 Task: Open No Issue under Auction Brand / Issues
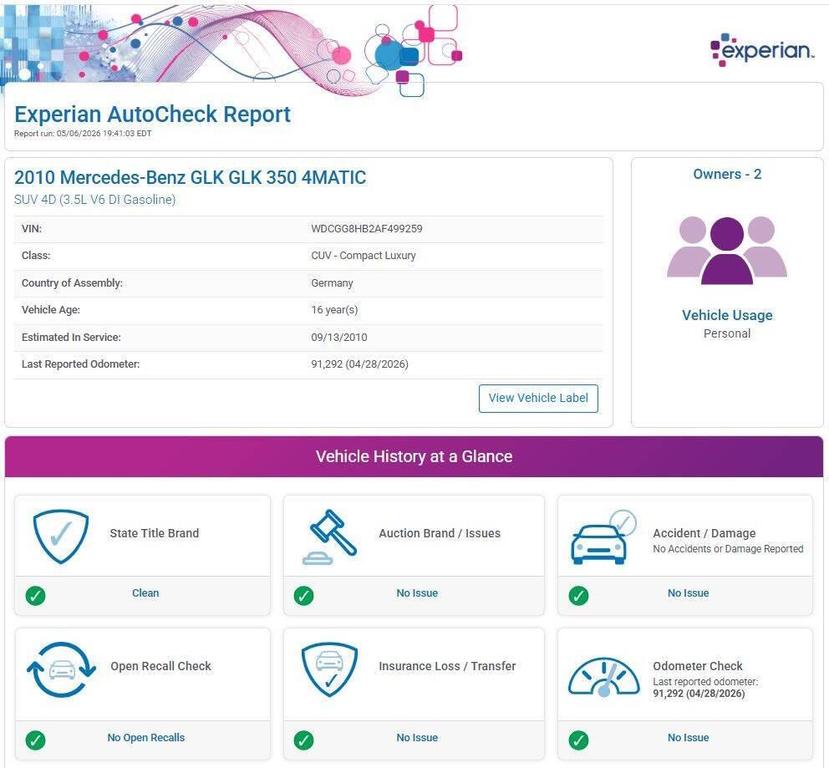(x=417, y=593)
